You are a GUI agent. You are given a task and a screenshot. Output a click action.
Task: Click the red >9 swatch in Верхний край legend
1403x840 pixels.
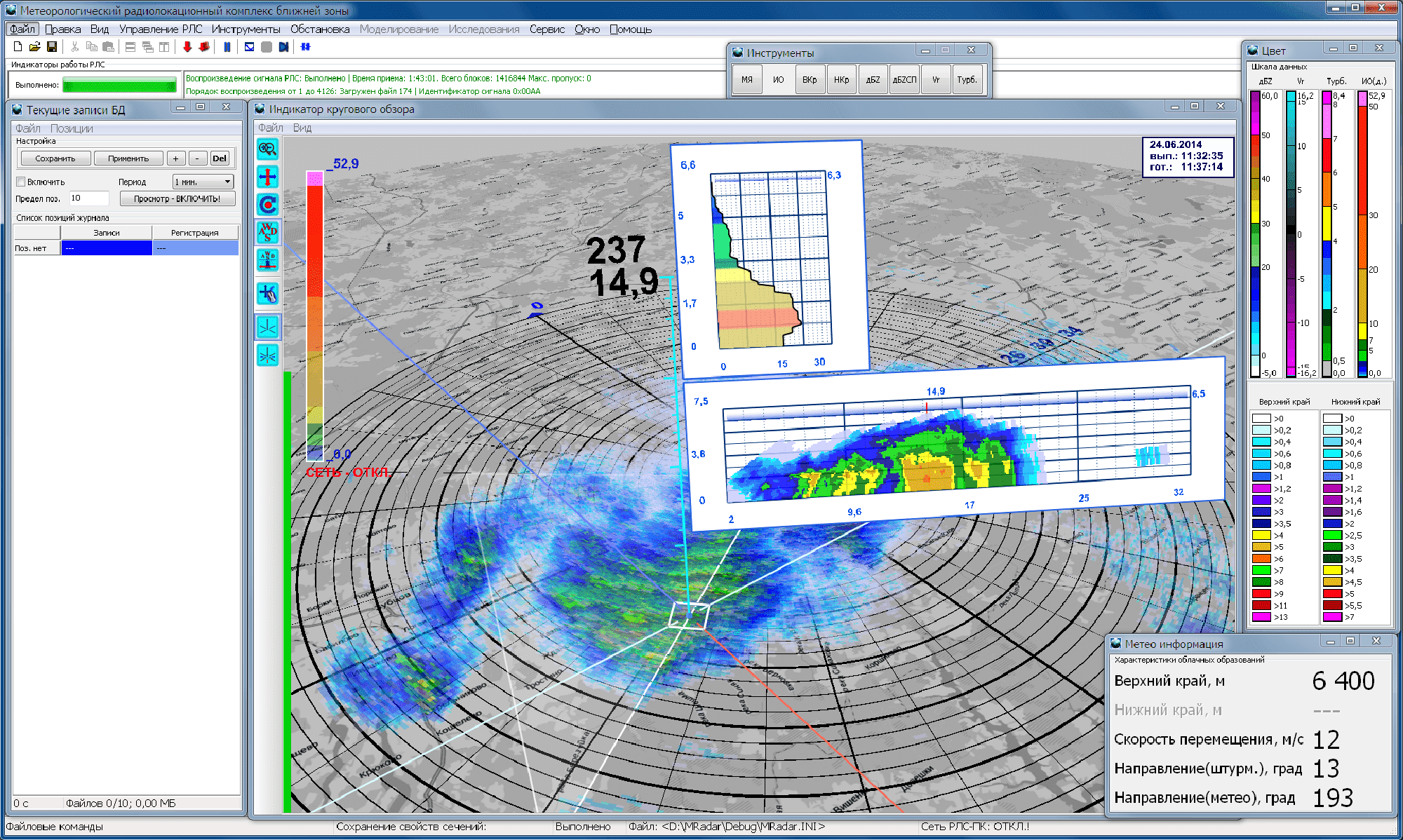click(1261, 594)
